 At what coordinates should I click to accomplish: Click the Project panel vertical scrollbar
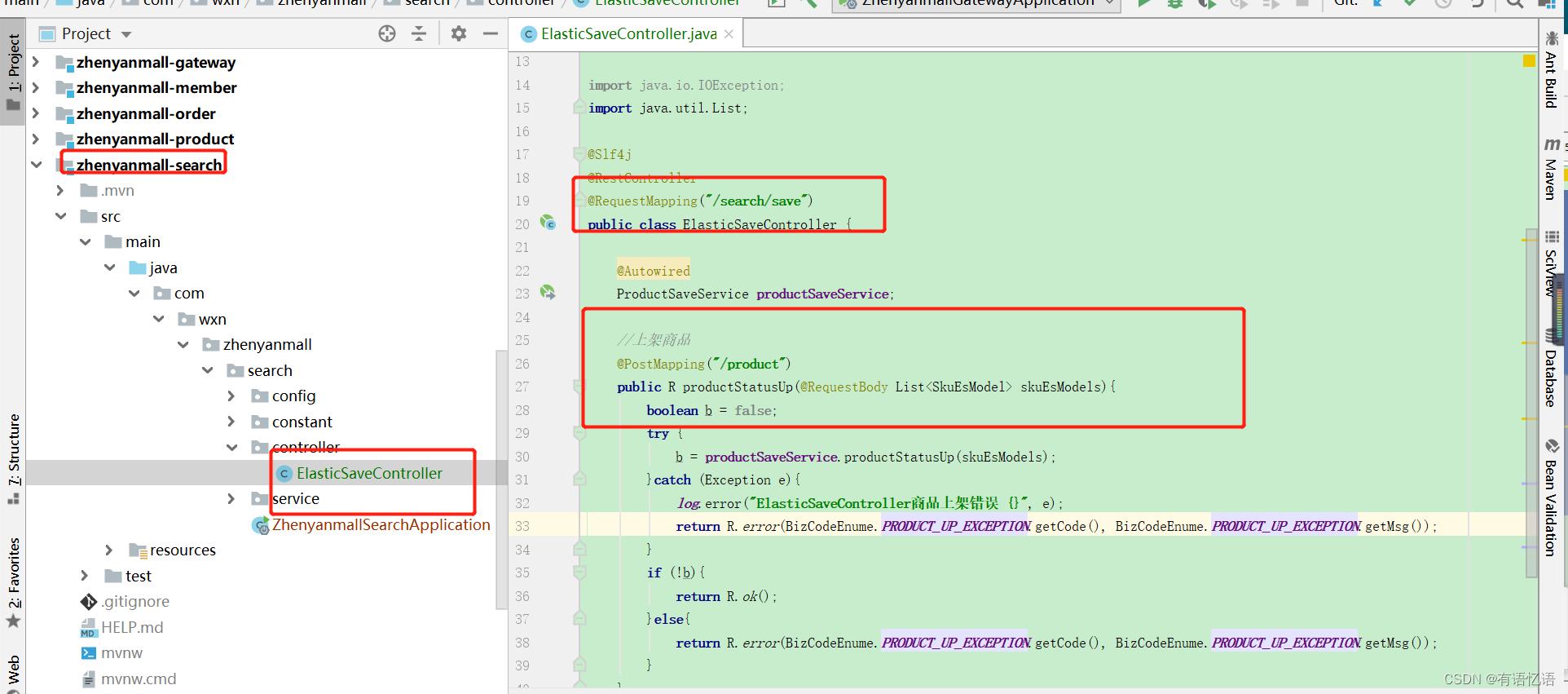pos(501,479)
